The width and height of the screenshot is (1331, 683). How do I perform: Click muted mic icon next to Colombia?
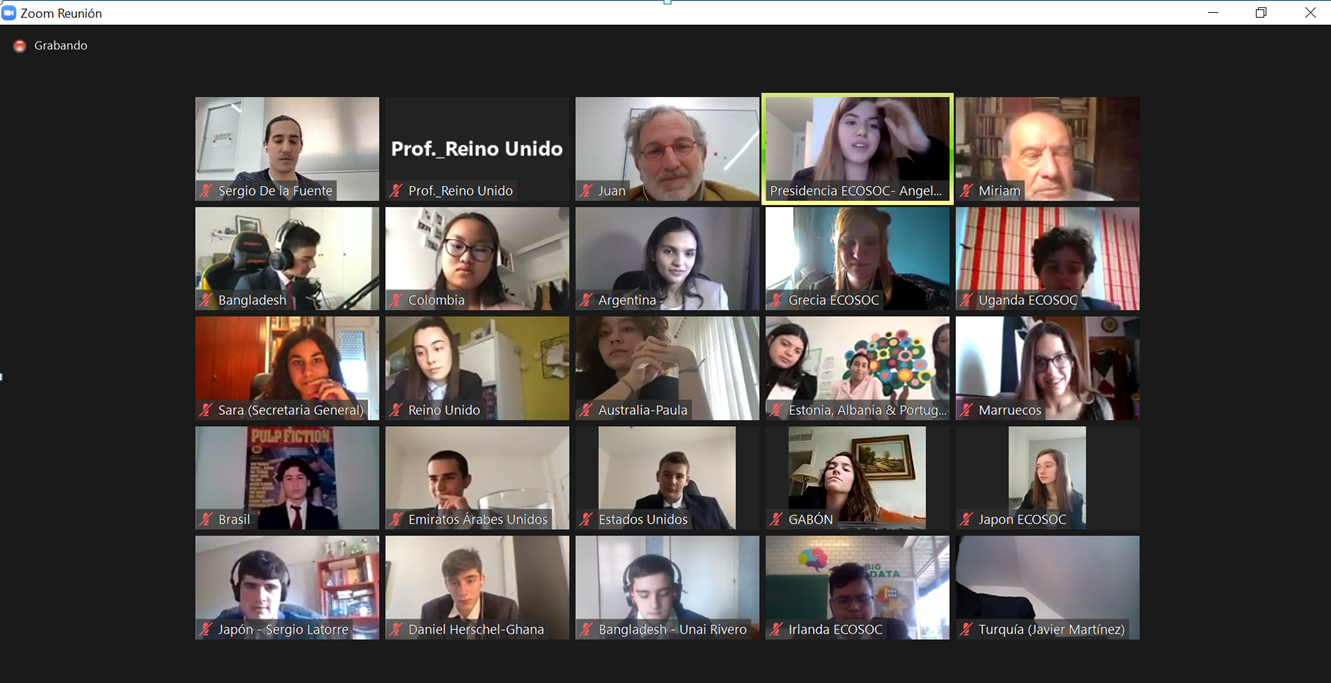click(x=396, y=300)
